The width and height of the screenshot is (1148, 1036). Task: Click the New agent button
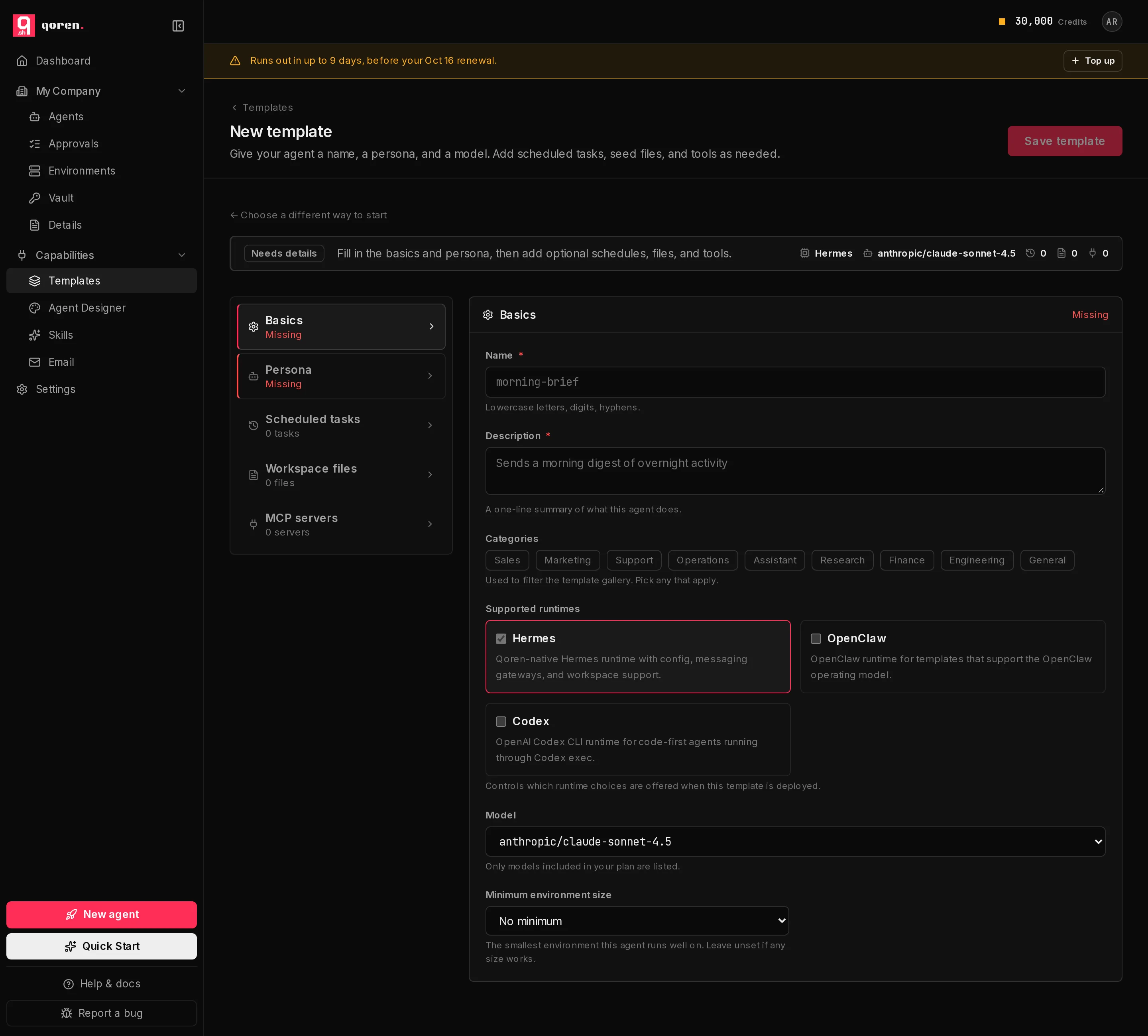[x=101, y=915]
